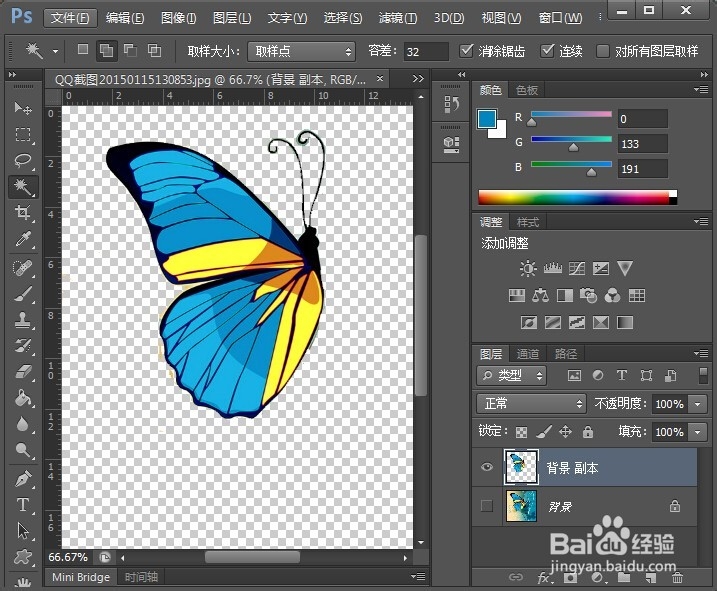Image resolution: width=717 pixels, height=591 pixels.
Task: Select the Pen tool
Action: pyautogui.click(x=22, y=479)
